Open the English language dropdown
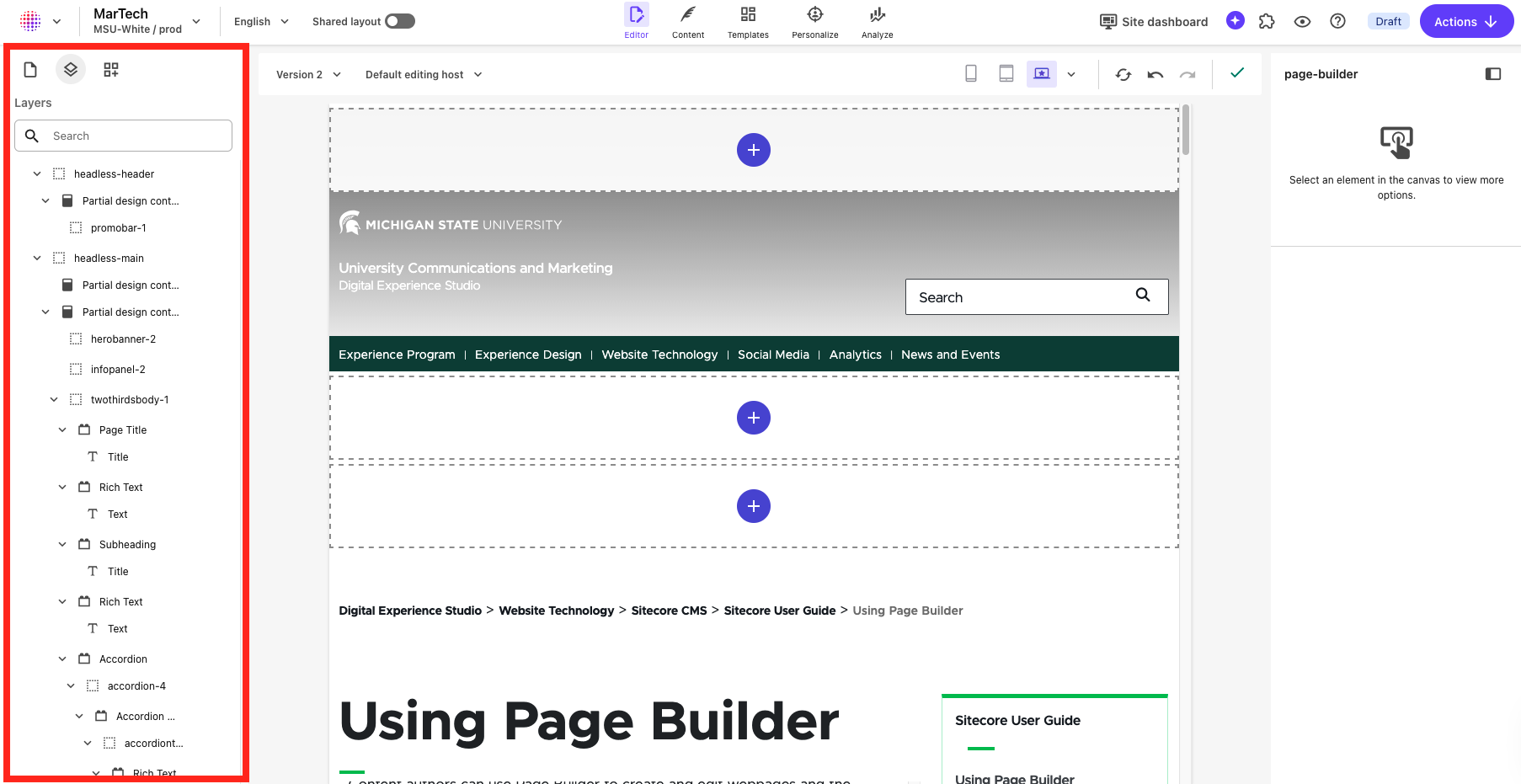The image size is (1521, 784). click(261, 21)
